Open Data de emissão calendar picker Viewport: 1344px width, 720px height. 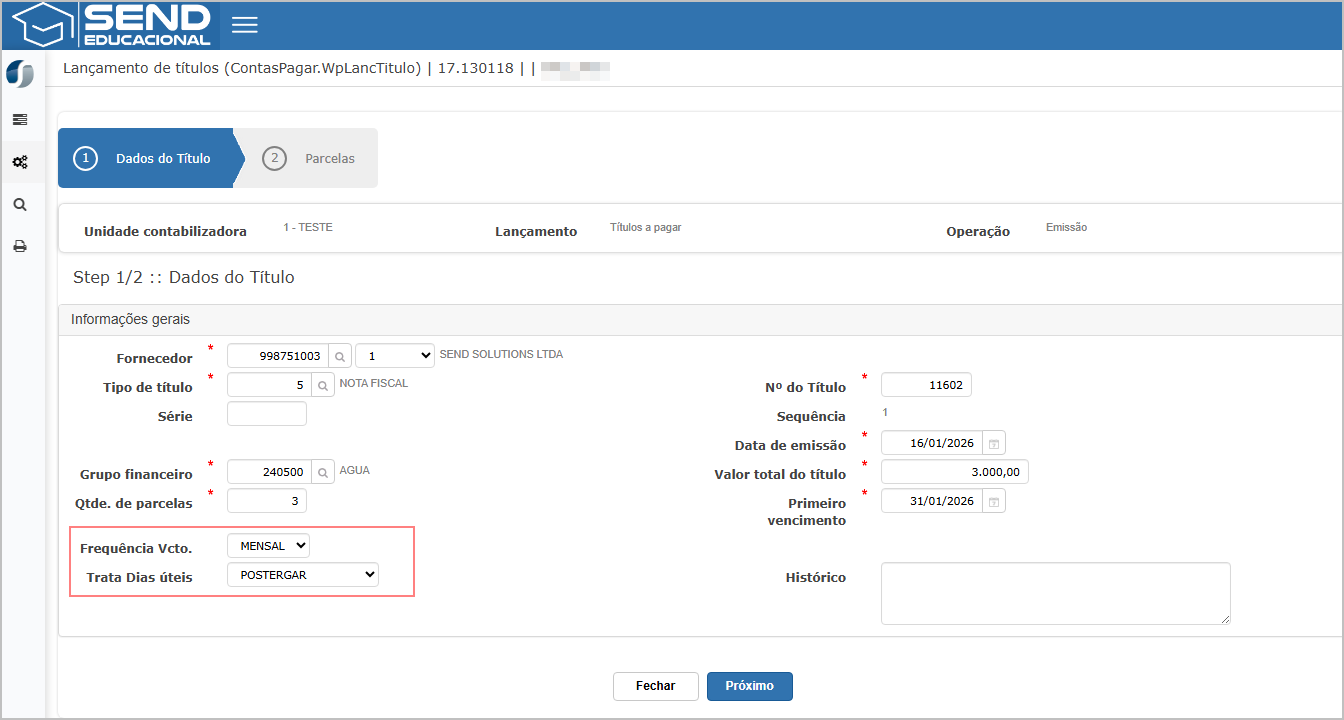click(x=993, y=443)
